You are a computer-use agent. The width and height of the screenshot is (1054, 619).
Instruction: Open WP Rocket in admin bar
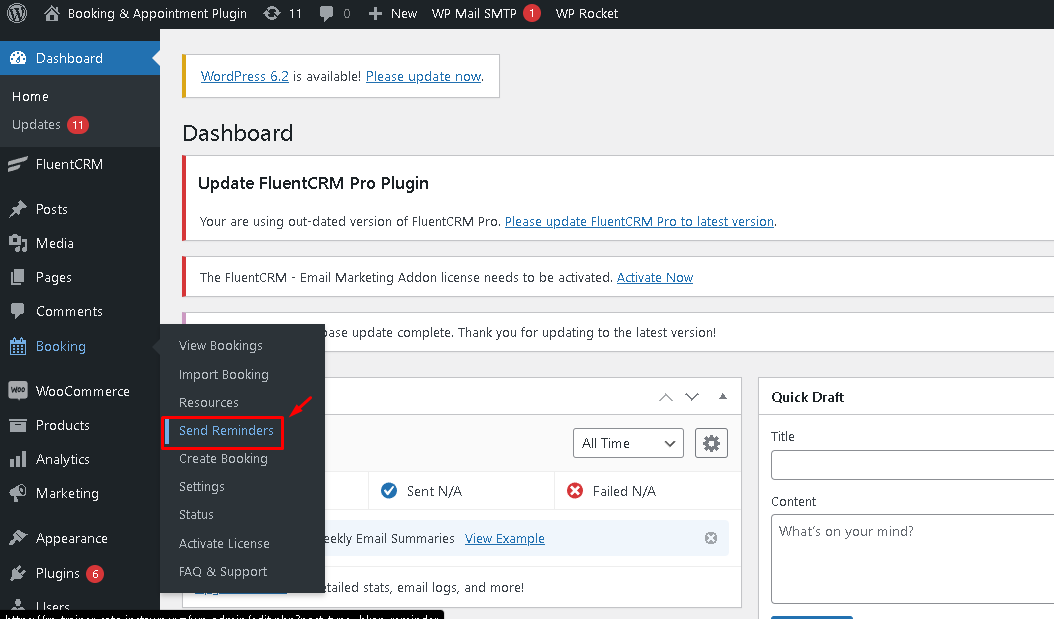tap(587, 13)
